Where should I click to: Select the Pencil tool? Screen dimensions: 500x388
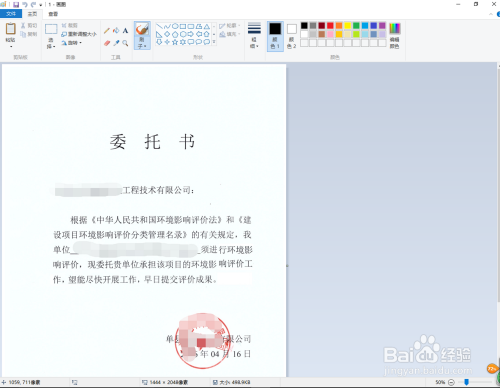click(107, 31)
